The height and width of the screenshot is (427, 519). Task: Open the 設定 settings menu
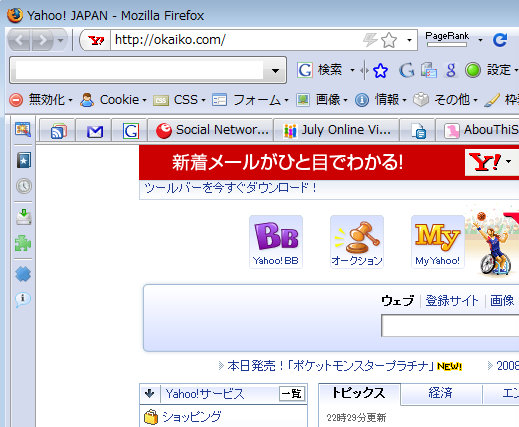[502, 70]
